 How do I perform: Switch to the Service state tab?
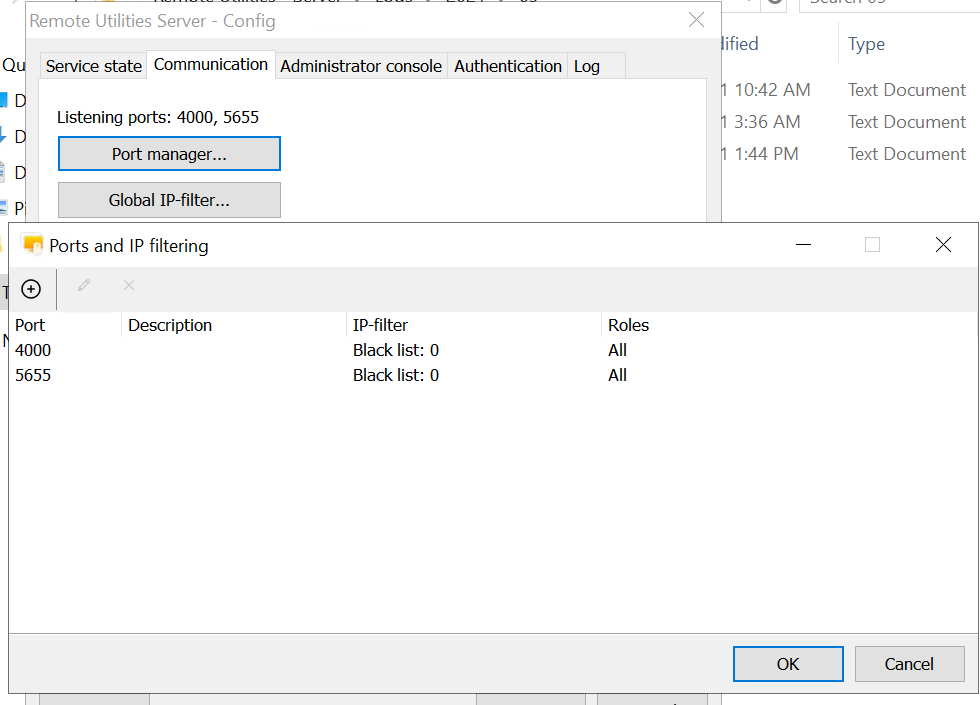(94, 66)
